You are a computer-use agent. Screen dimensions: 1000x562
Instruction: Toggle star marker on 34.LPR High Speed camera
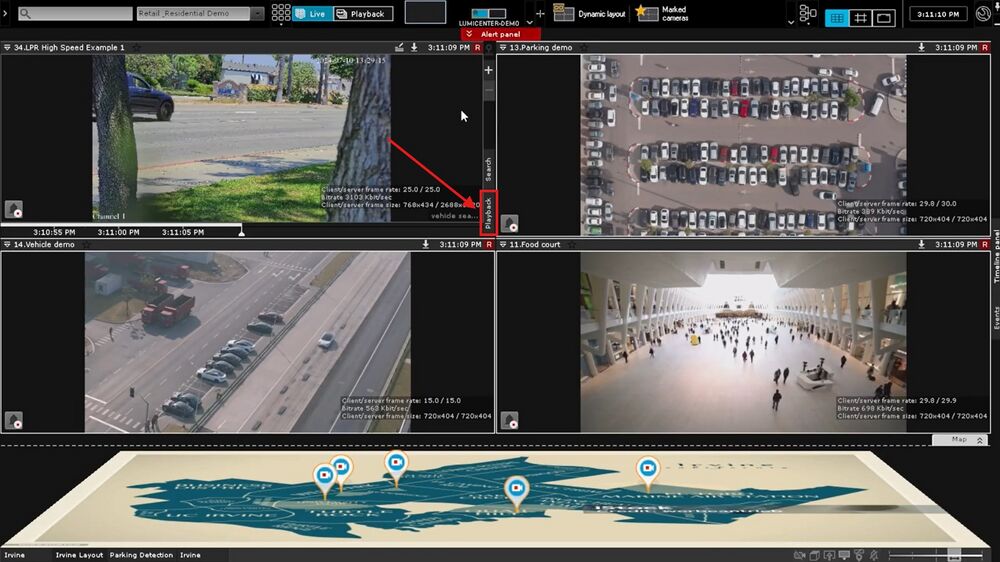pos(137,47)
